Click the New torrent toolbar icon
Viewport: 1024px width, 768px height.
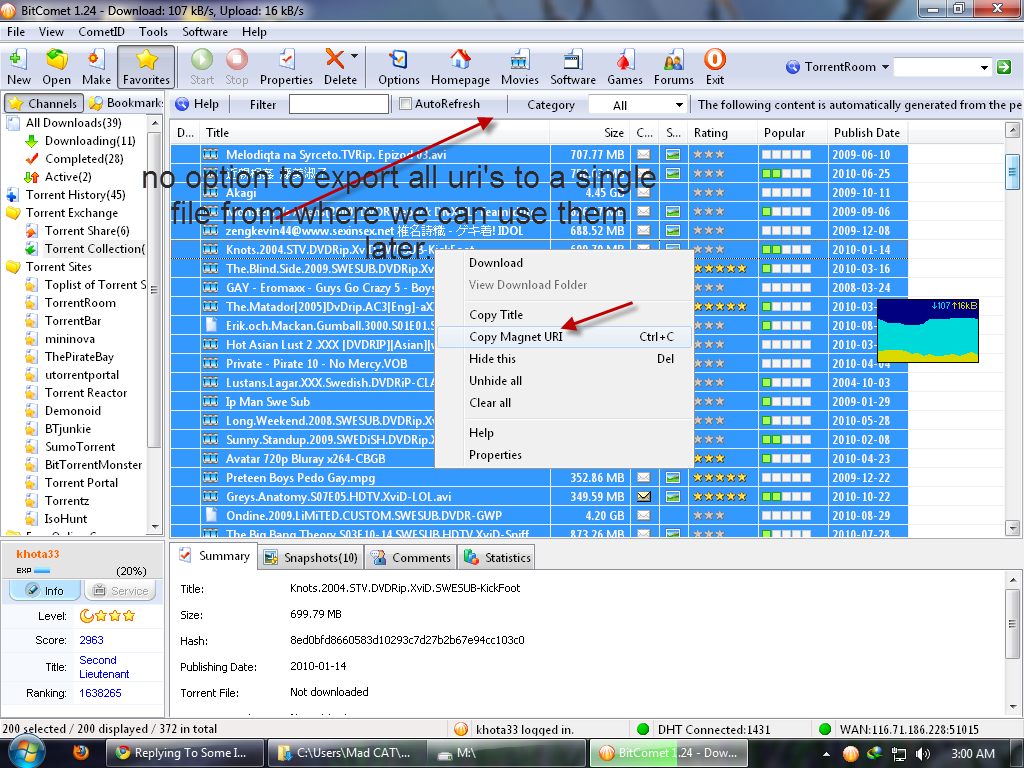pyautogui.click(x=19, y=66)
